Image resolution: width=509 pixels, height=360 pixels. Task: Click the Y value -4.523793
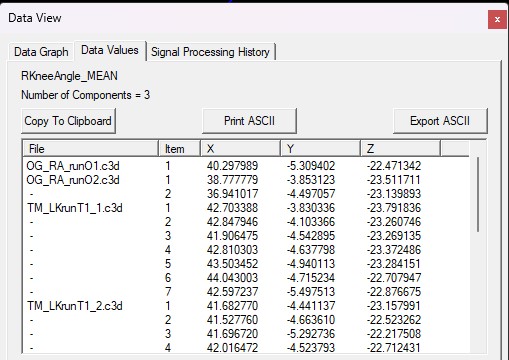tap(311, 348)
